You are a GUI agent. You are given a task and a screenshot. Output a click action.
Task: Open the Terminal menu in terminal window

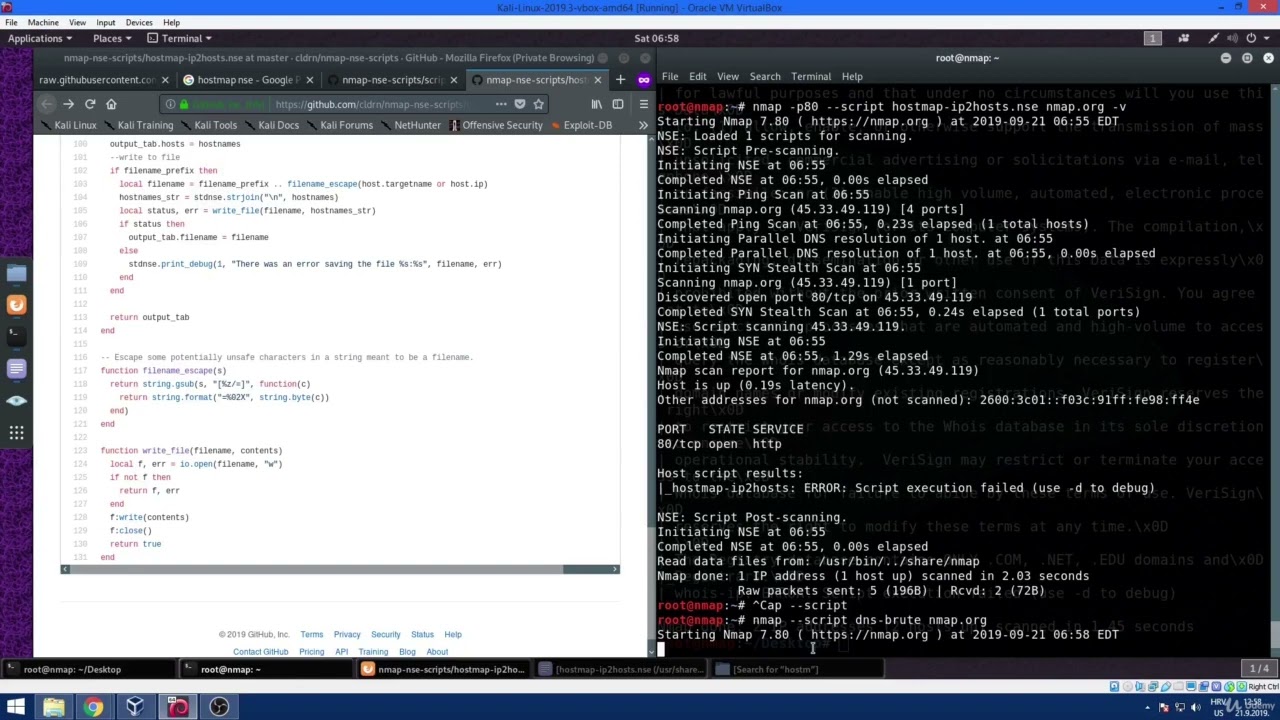click(811, 76)
